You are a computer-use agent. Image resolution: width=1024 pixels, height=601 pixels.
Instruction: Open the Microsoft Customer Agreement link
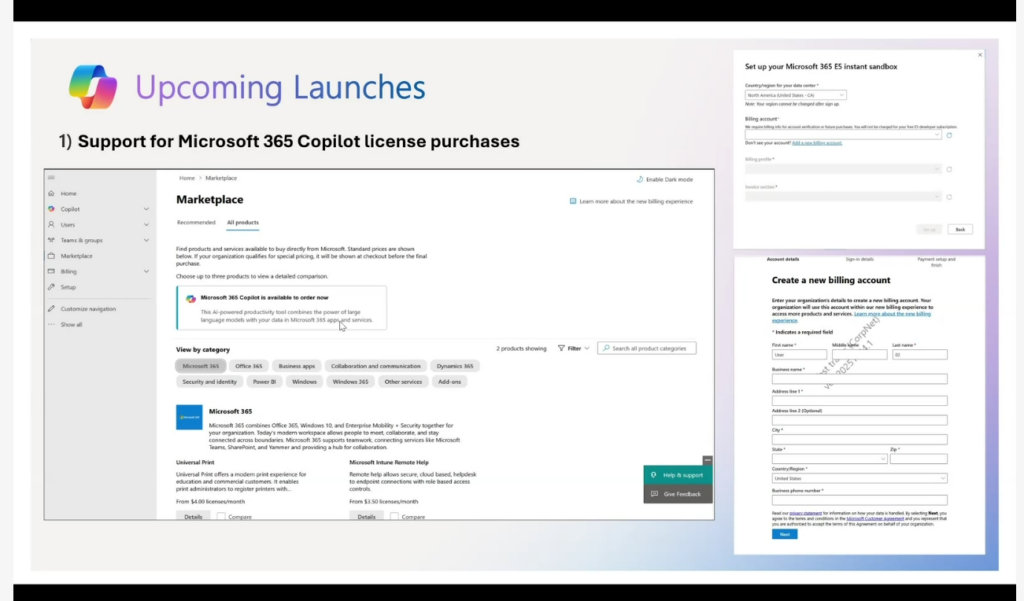874,519
